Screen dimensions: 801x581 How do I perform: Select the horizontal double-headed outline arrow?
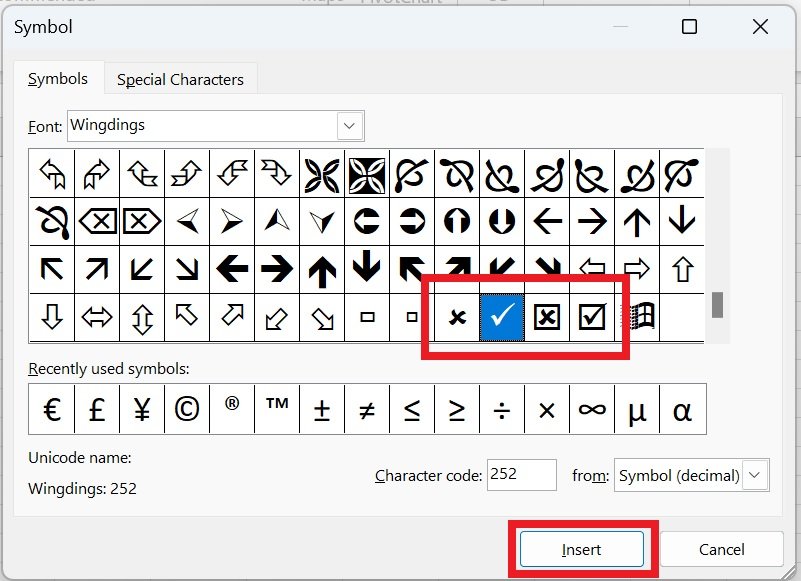coord(97,317)
